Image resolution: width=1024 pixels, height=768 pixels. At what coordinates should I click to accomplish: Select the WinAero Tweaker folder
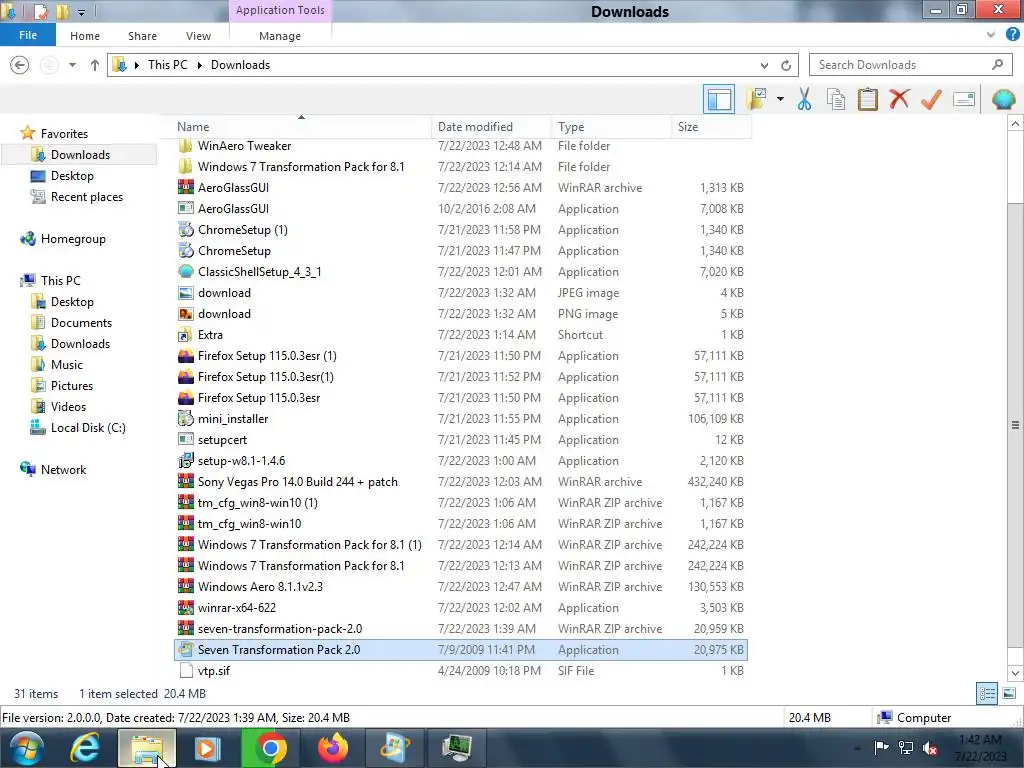click(244, 146)
